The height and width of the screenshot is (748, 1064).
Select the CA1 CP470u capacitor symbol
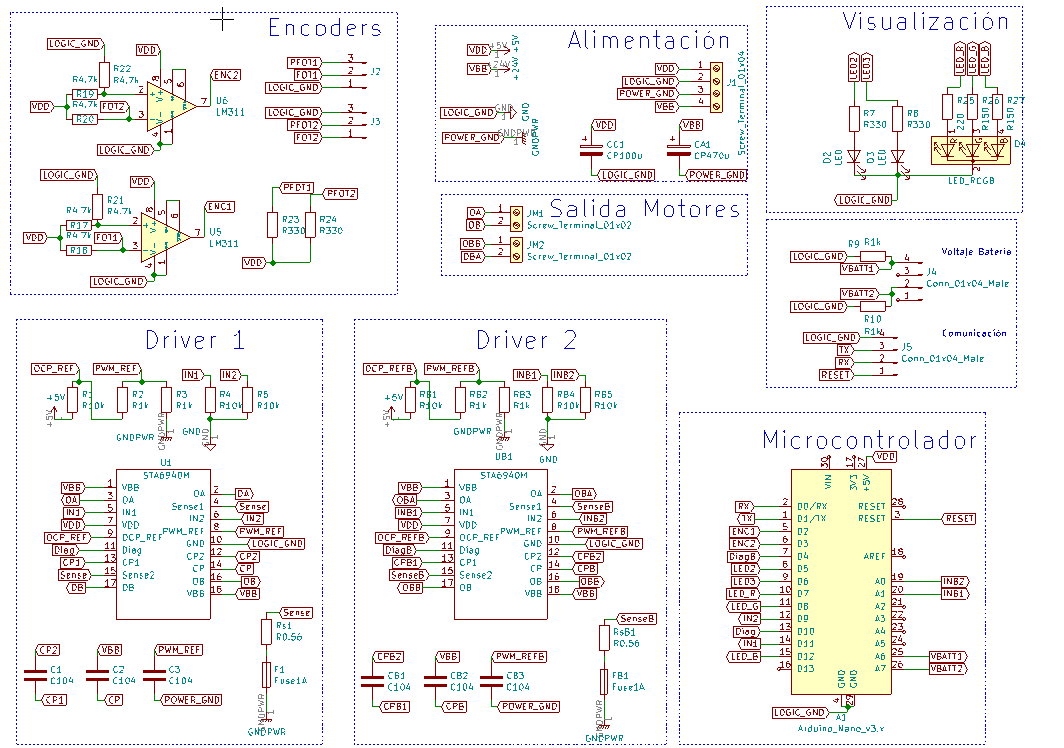coord(678,150)
